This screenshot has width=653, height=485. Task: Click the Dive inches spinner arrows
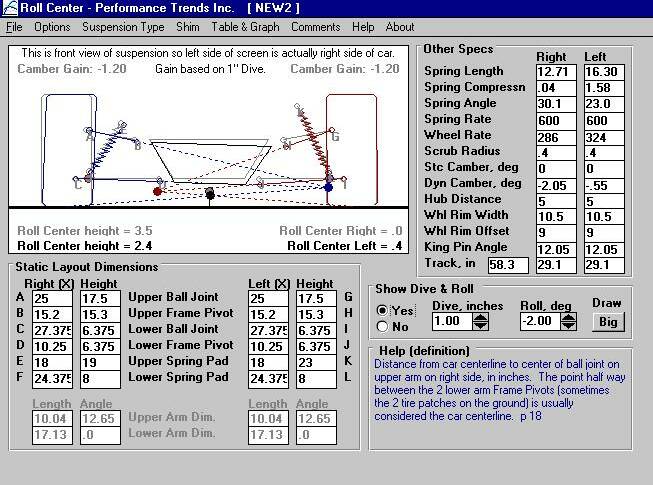coord(479,321)
